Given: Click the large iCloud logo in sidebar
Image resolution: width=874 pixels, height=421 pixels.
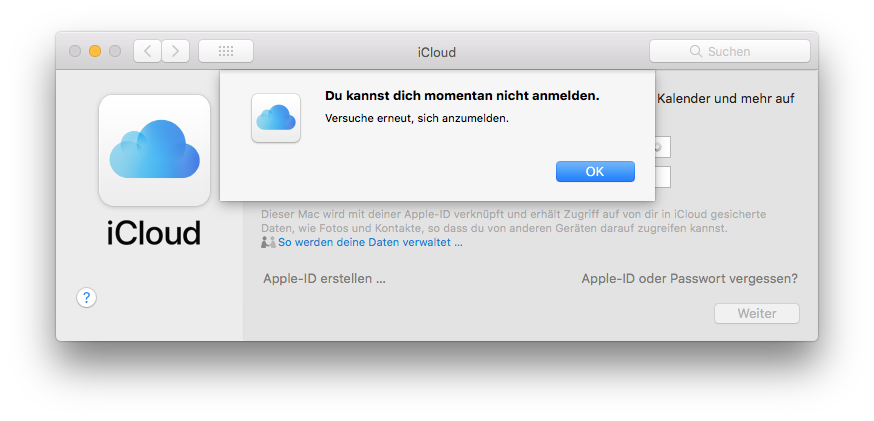Looking at the screenshot, I should (154, 150).
